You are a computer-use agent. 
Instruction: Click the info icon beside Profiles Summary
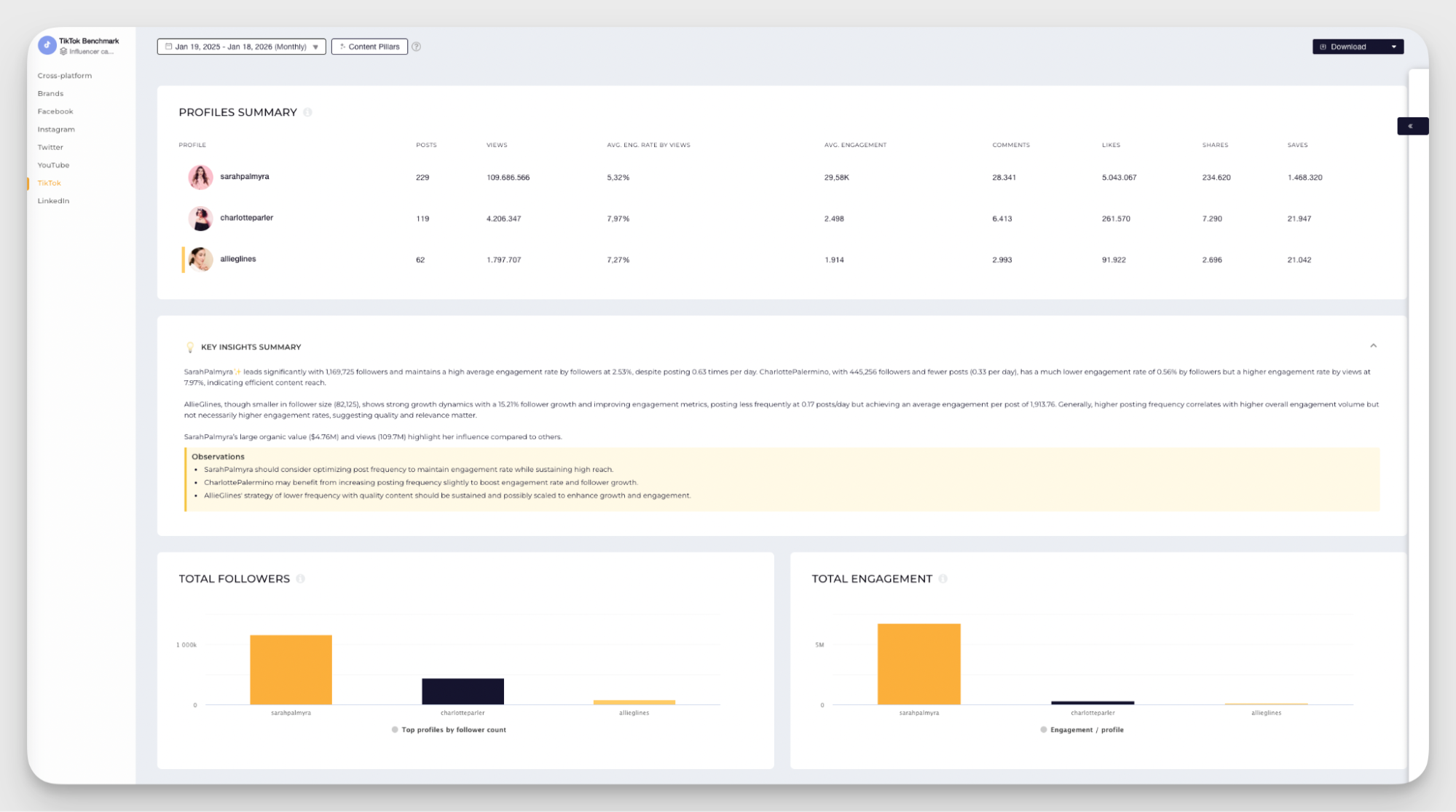point(307,112)
